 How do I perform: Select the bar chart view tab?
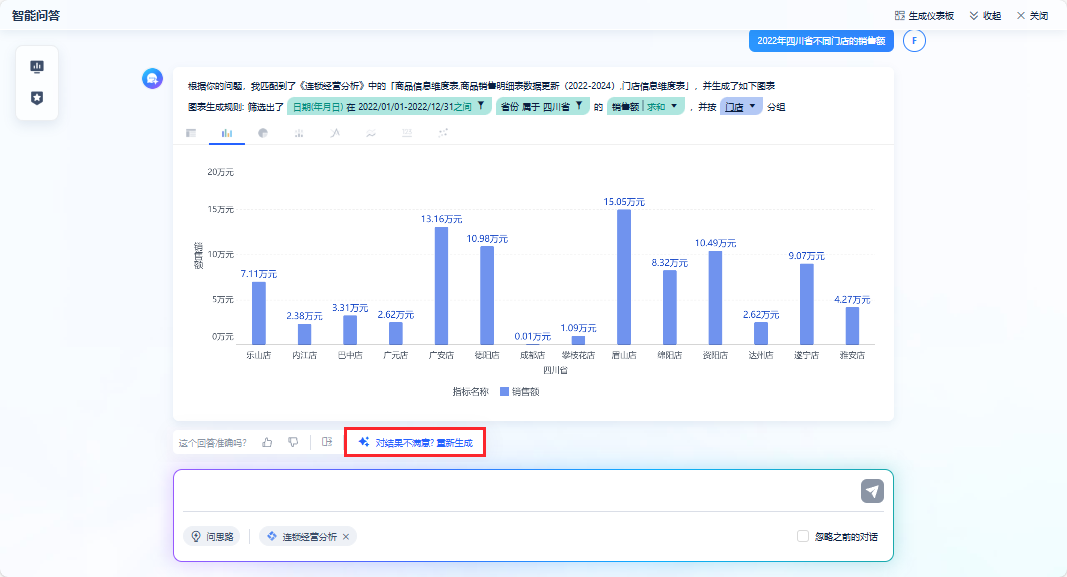point(227,133)
